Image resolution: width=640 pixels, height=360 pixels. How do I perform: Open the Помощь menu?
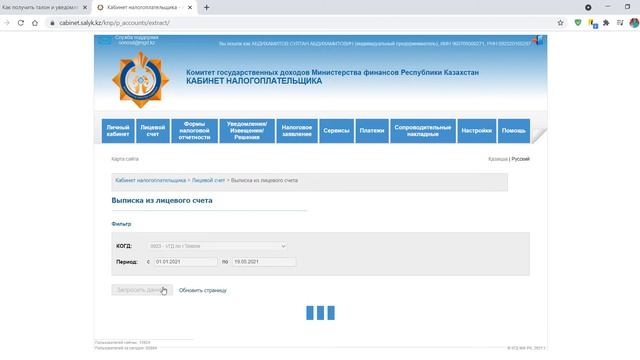[514, 131]
